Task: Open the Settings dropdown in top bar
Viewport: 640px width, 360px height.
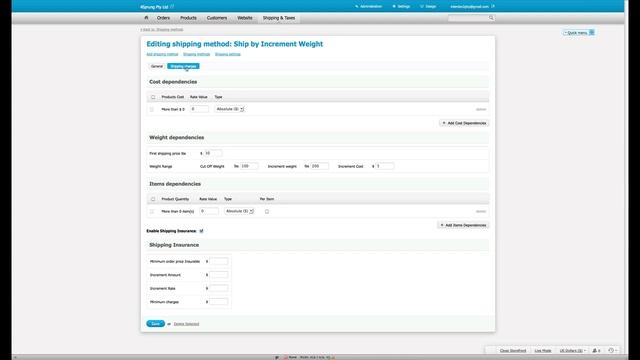Action: [x=401, y=7]
